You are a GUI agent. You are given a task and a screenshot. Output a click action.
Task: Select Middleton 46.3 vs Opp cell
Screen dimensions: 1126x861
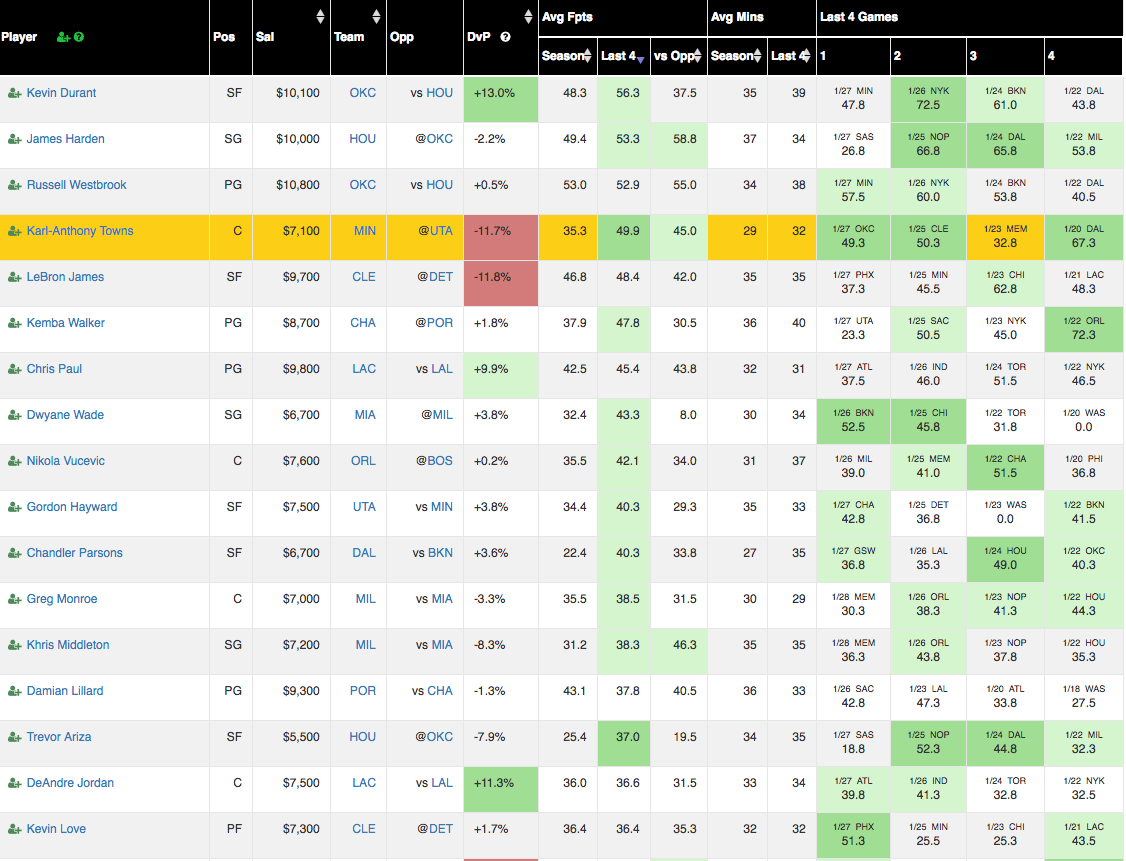(x=679, y=651)
